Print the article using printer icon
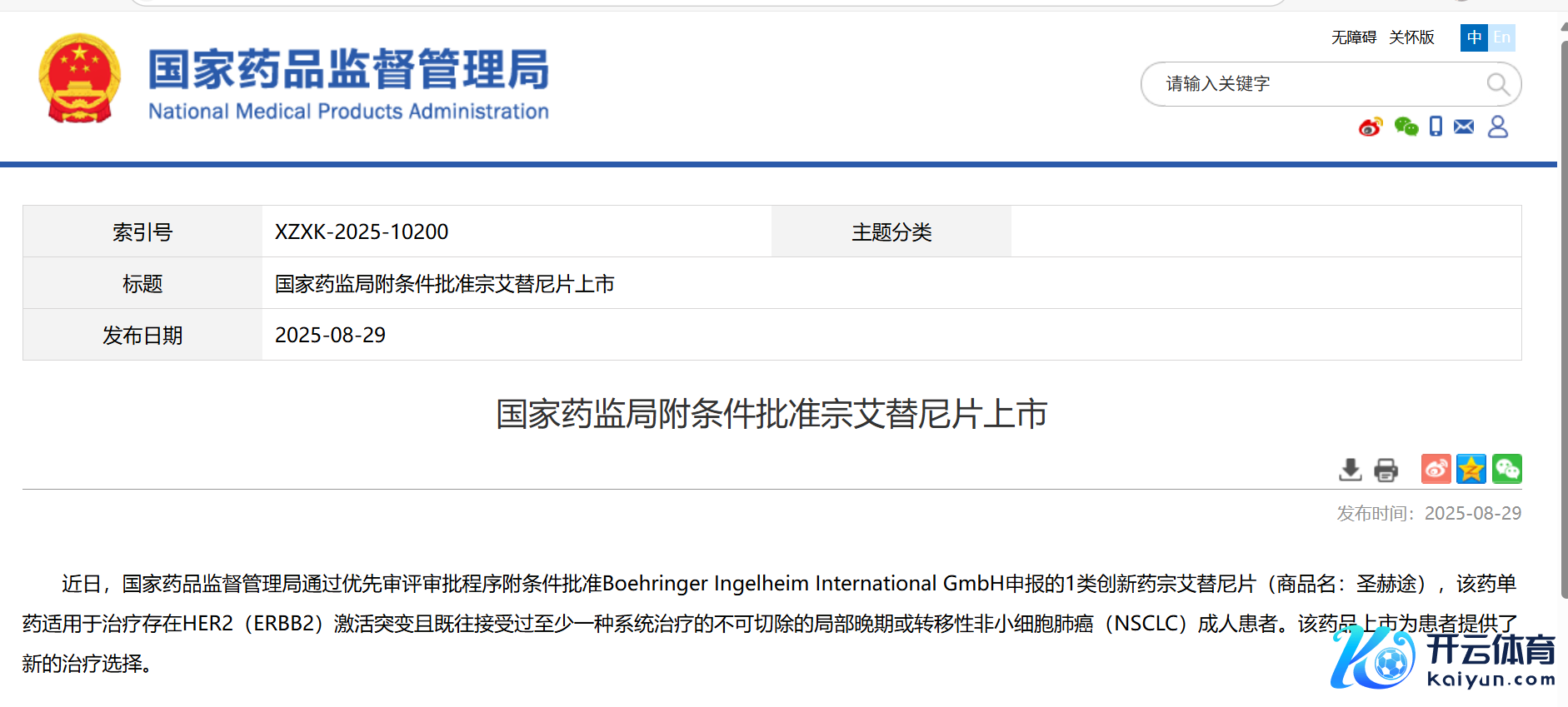The width and height of the screenshot is (1568, 707). coord(1386,470)
